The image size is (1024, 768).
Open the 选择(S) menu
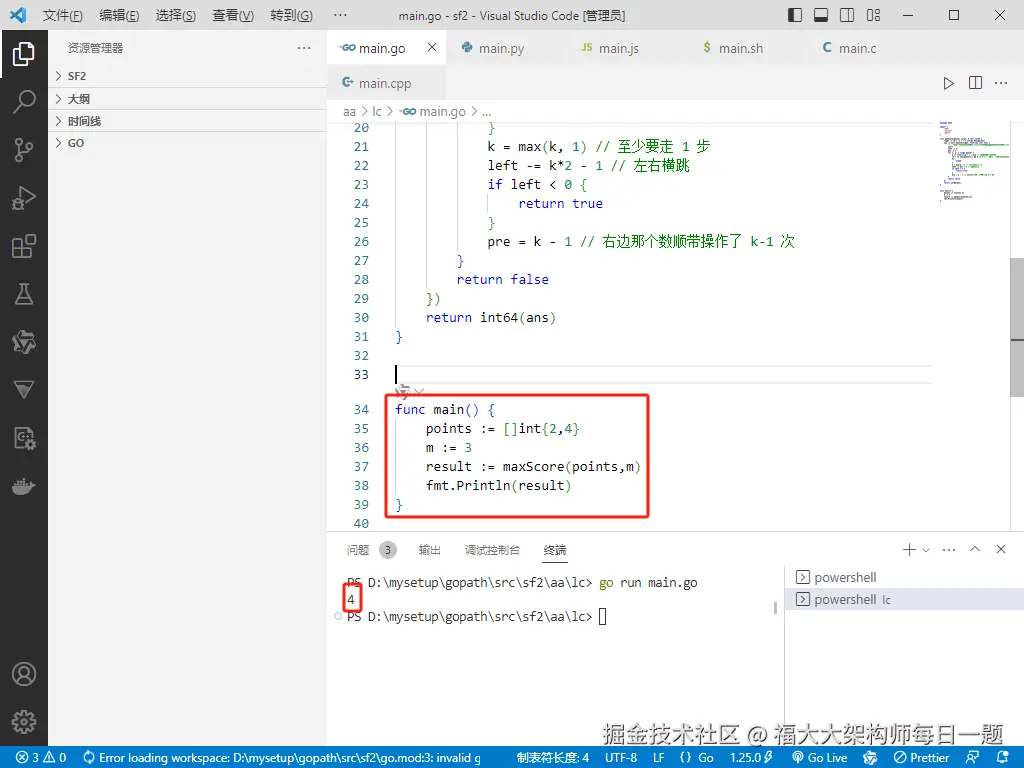[176, 15]
